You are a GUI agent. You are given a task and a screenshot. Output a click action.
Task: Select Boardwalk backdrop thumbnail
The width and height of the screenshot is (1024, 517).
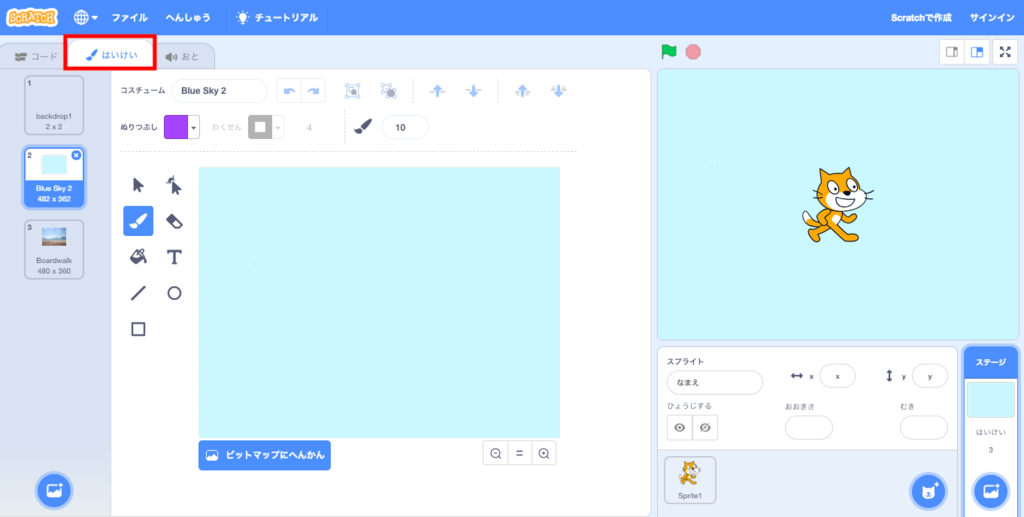54,249
